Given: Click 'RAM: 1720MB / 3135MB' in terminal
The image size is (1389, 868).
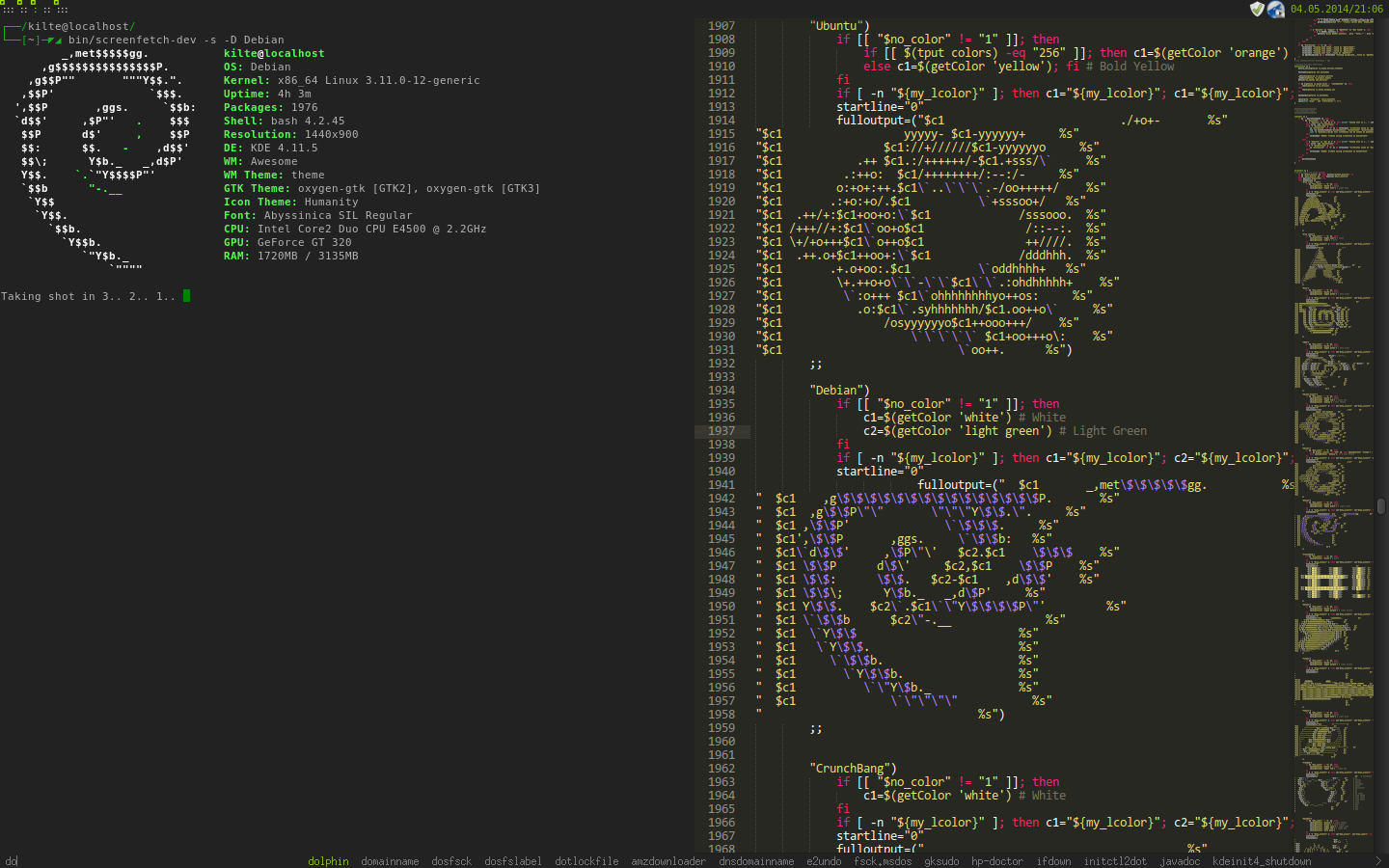Looking at the screenshot, I should pos(290,257).
